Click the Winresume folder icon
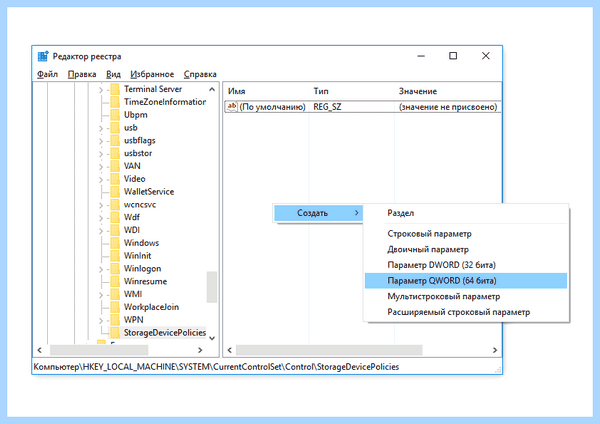 [115, 281]
